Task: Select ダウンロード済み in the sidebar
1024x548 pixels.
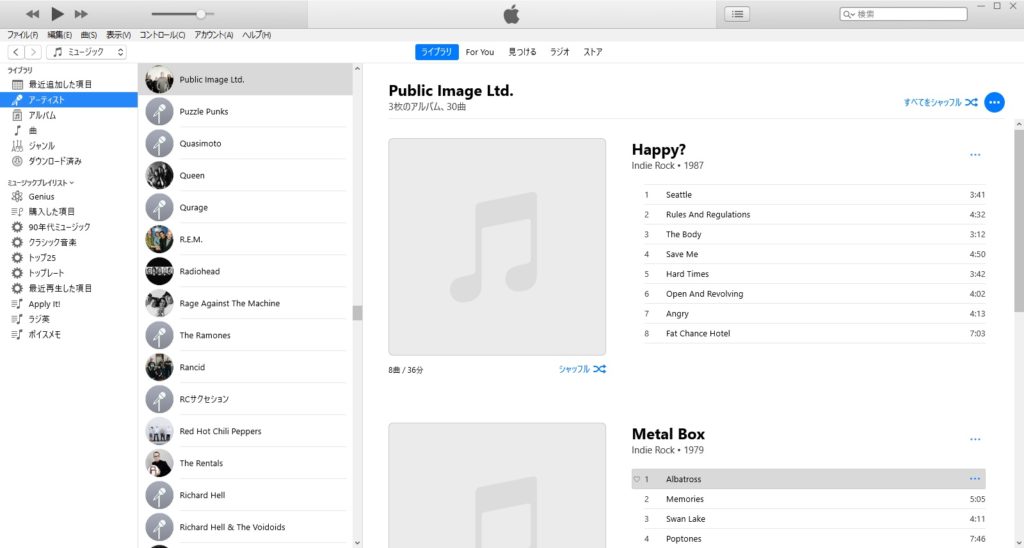Action: (69, 161)
